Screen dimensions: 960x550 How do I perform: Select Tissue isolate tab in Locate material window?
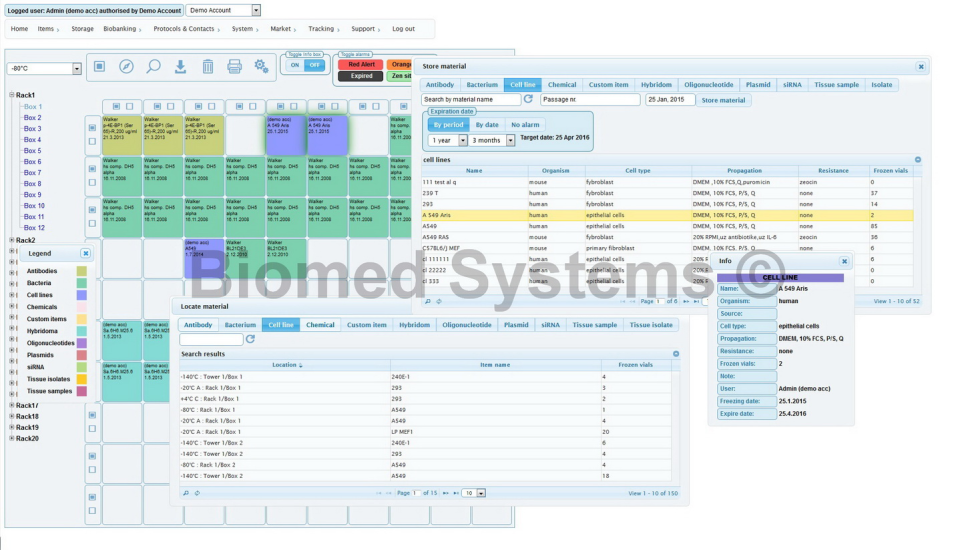(651, 325)
